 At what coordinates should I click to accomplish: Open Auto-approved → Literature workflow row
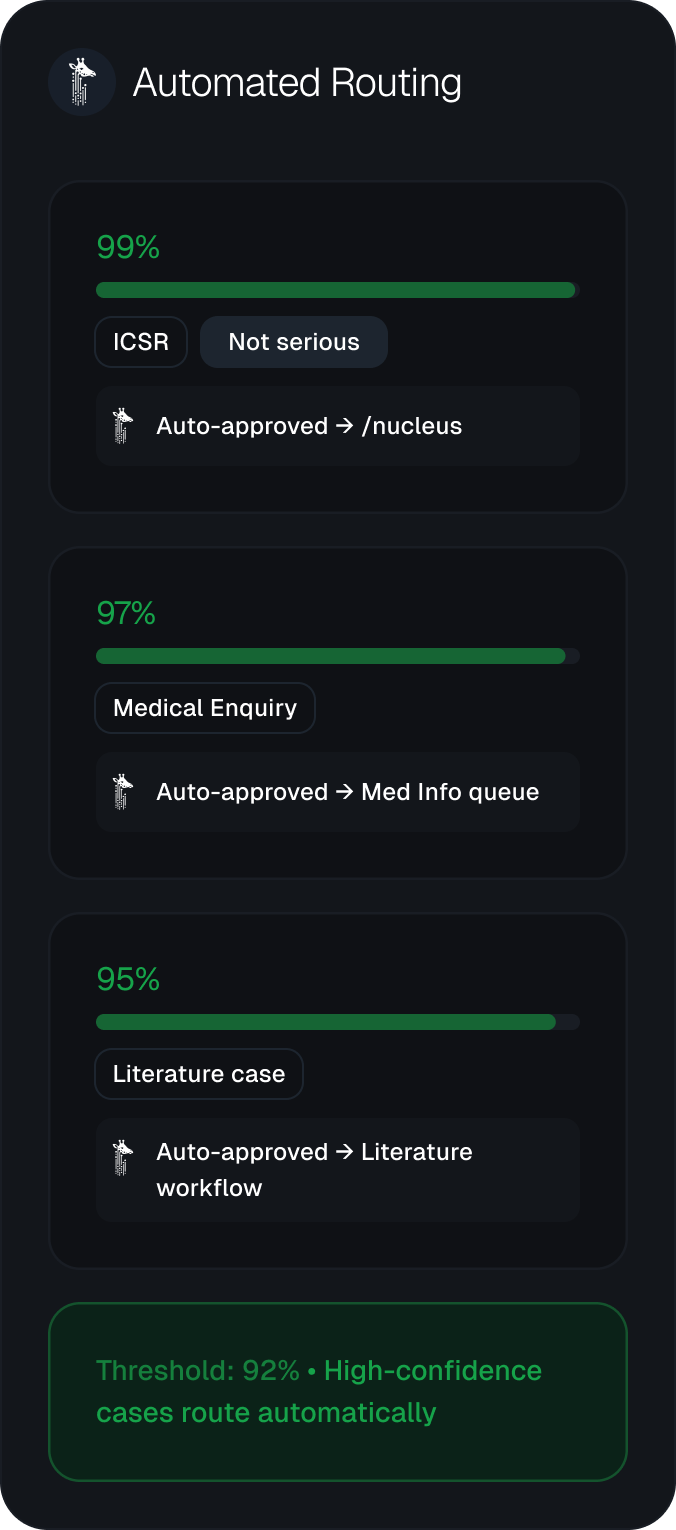[x=338, y=1170]
